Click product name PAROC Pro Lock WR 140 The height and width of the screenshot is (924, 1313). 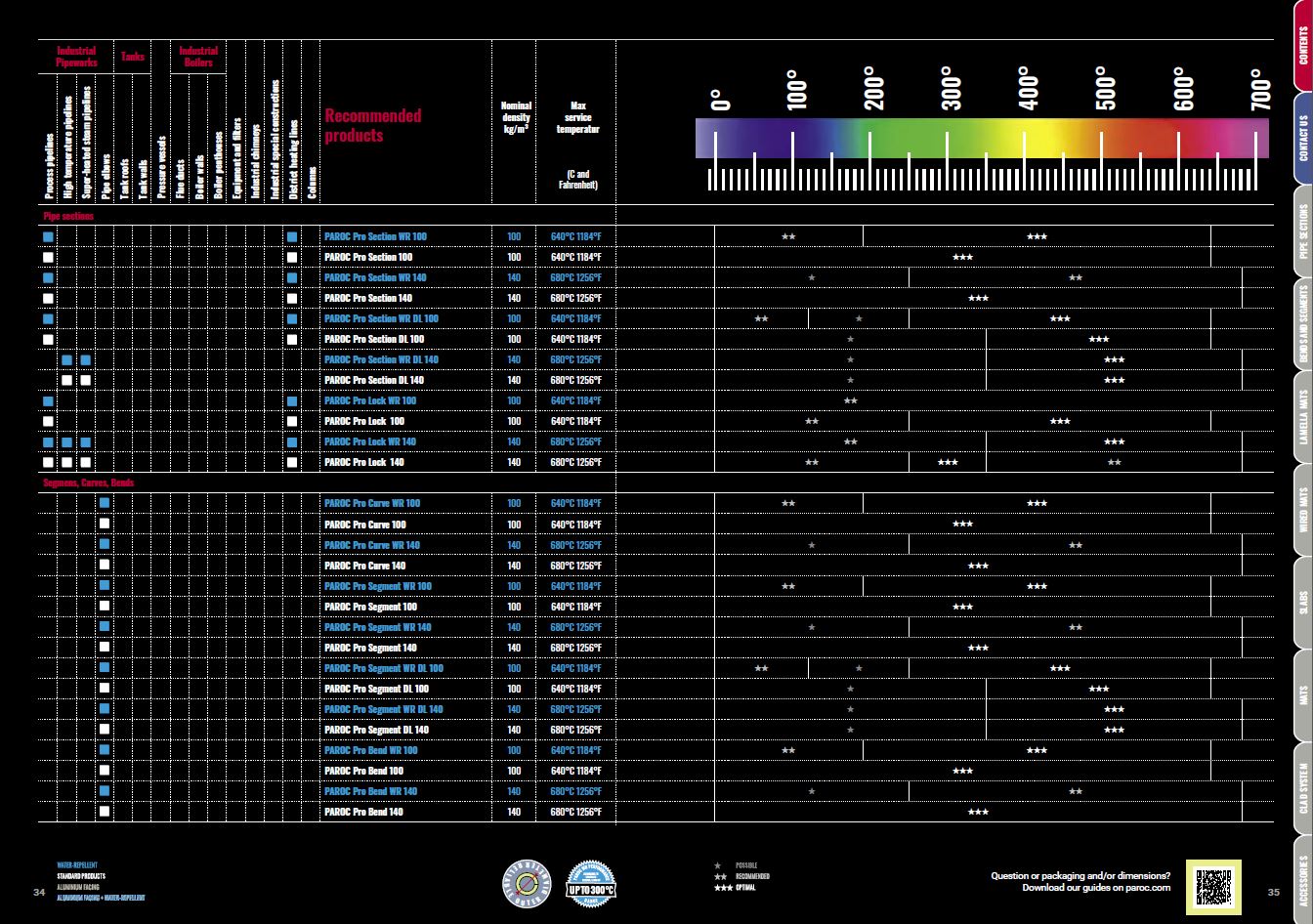coord(370,441)
